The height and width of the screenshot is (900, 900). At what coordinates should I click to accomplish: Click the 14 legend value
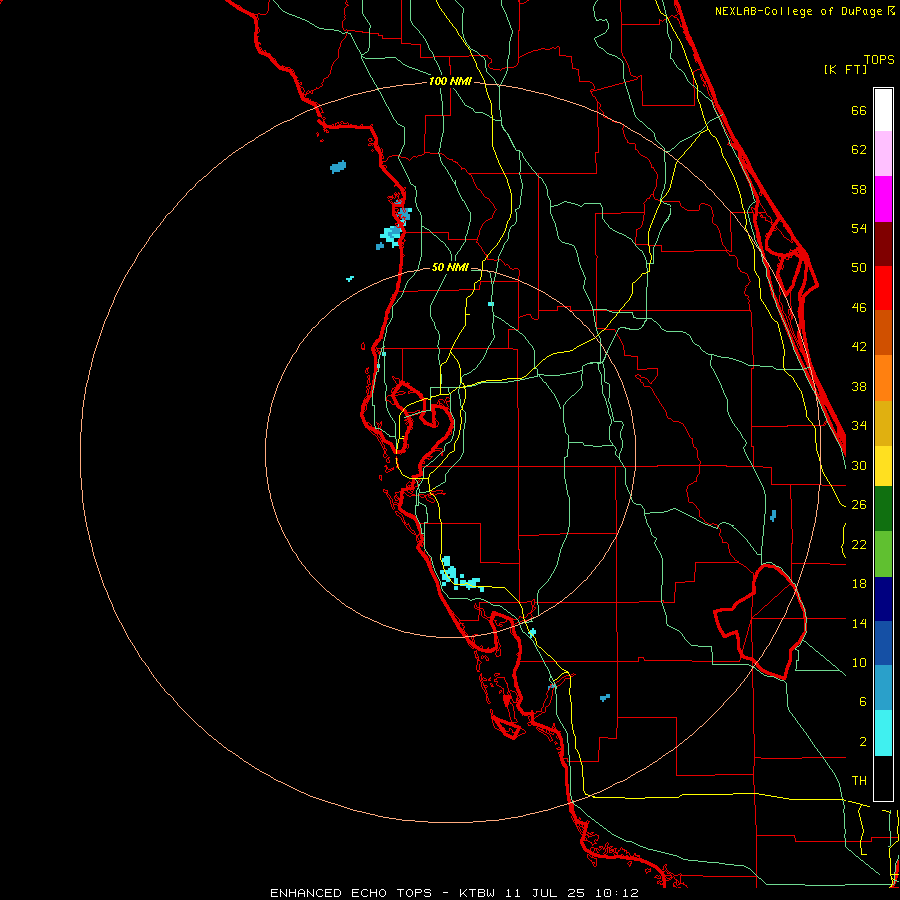point(859,623)
